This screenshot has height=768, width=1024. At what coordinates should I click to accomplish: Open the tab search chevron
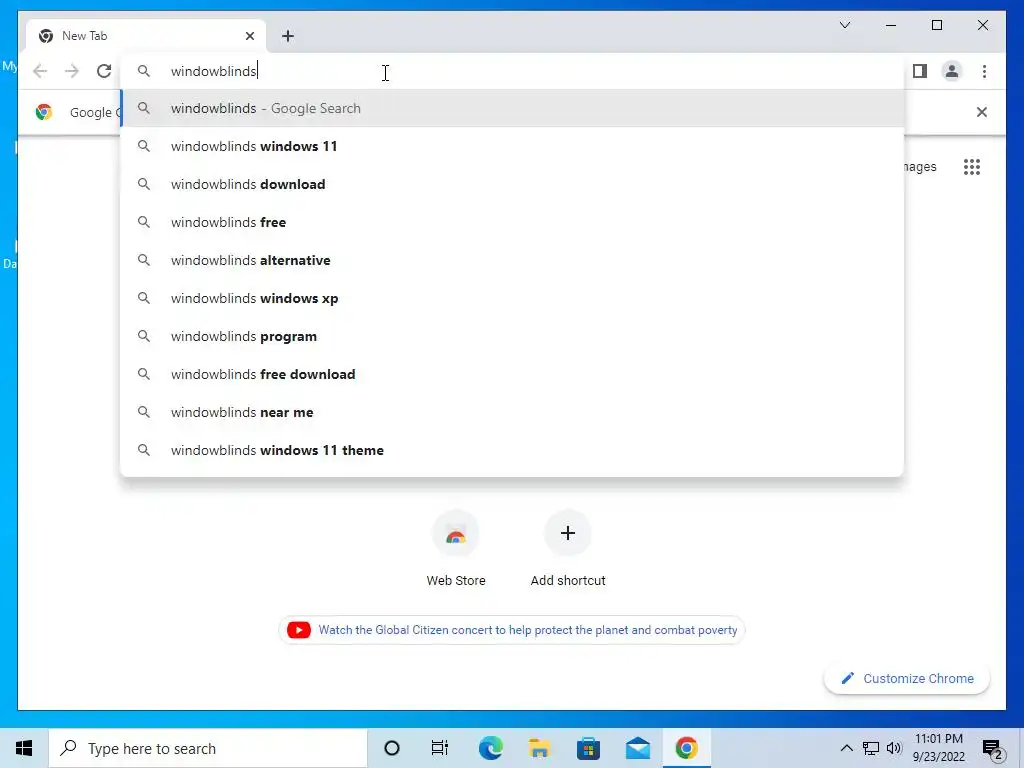tap(844, 25)
